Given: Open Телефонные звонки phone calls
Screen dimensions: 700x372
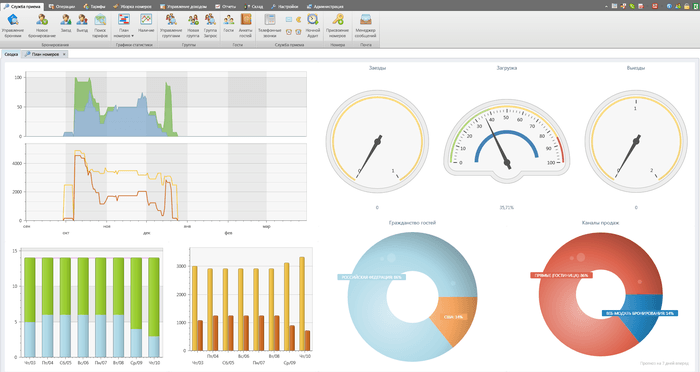Looking at the screenshot, I should coord(270,26).
